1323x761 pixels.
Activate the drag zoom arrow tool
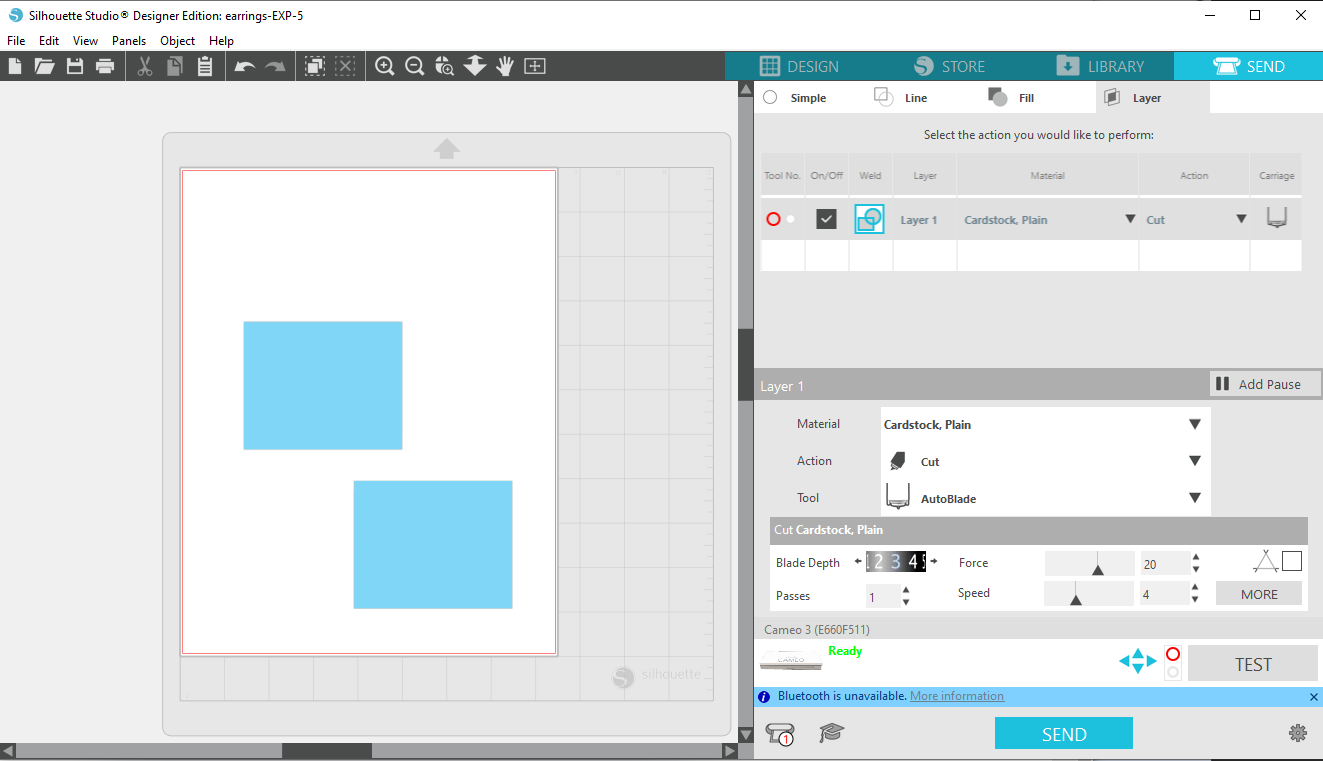pos(475,66)
